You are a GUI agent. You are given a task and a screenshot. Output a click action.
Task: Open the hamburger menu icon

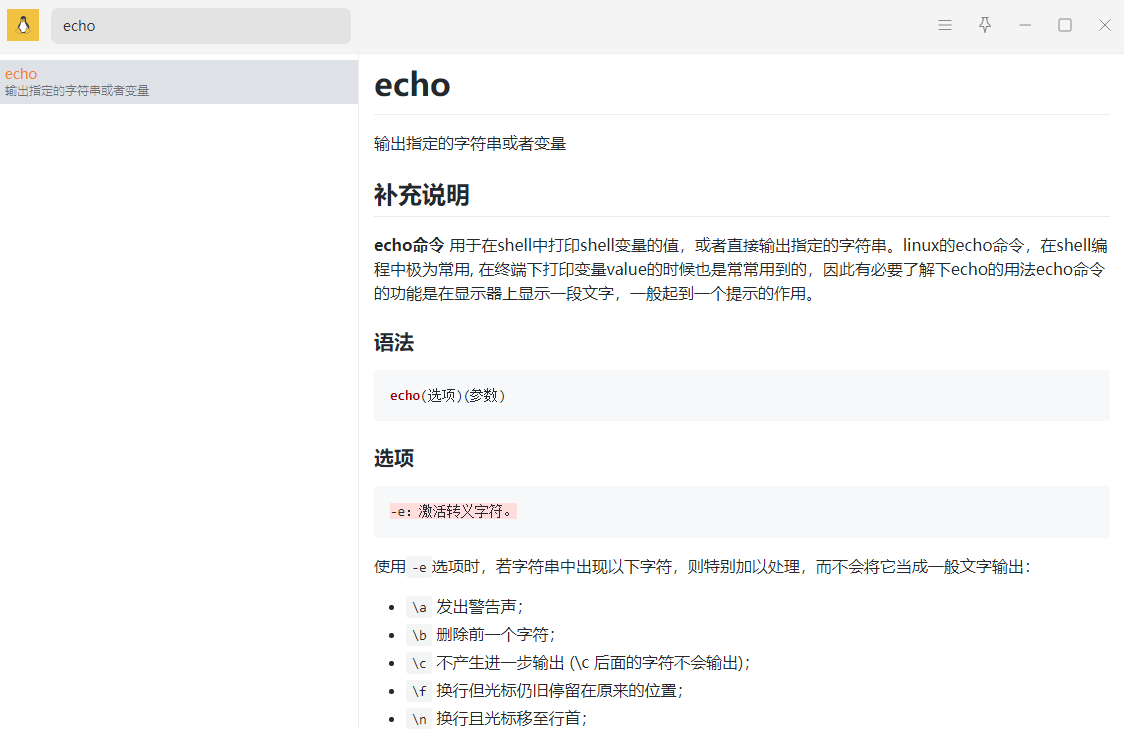945,25
